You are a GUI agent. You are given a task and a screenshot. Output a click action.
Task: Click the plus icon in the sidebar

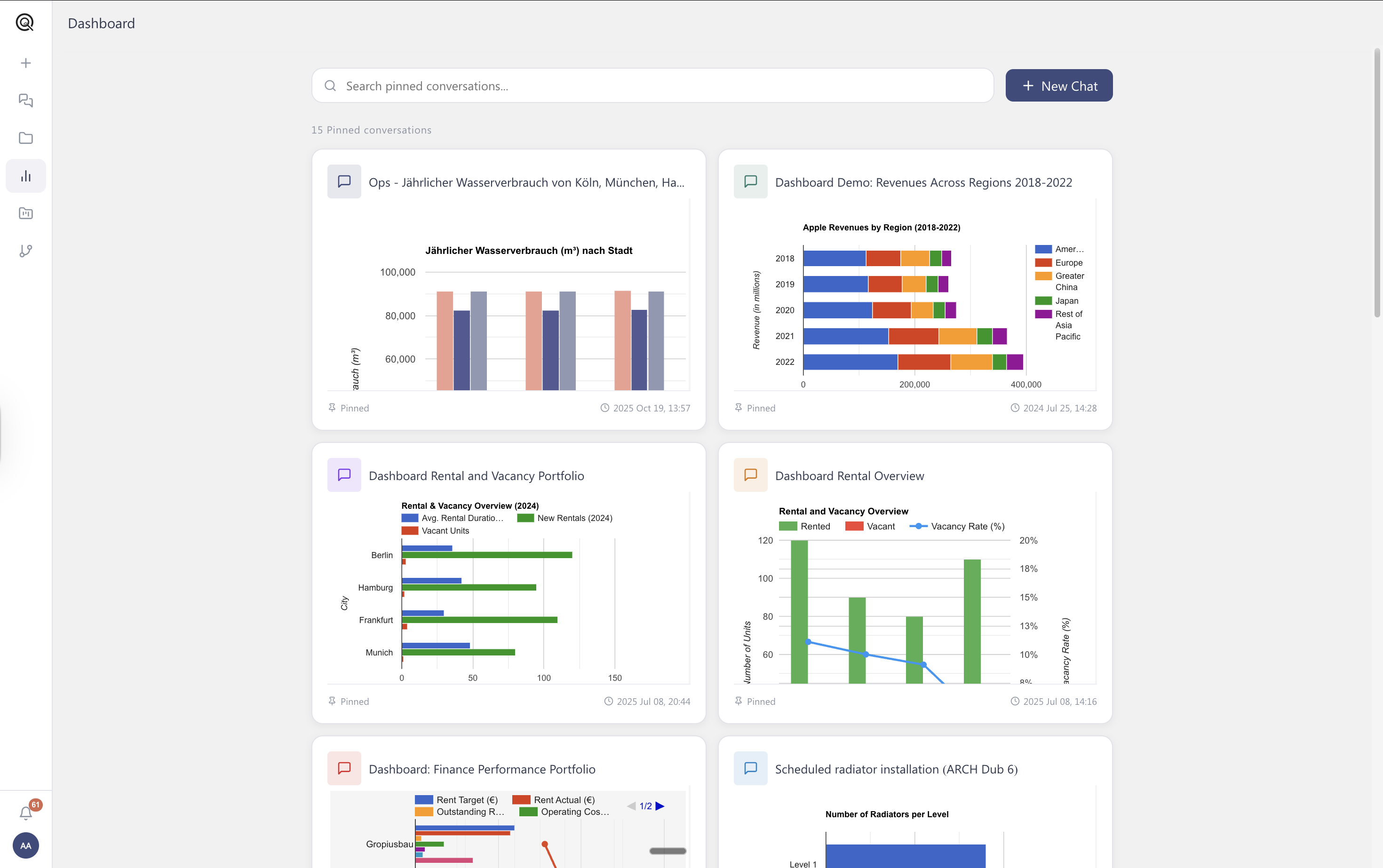[x=26, y=63]
